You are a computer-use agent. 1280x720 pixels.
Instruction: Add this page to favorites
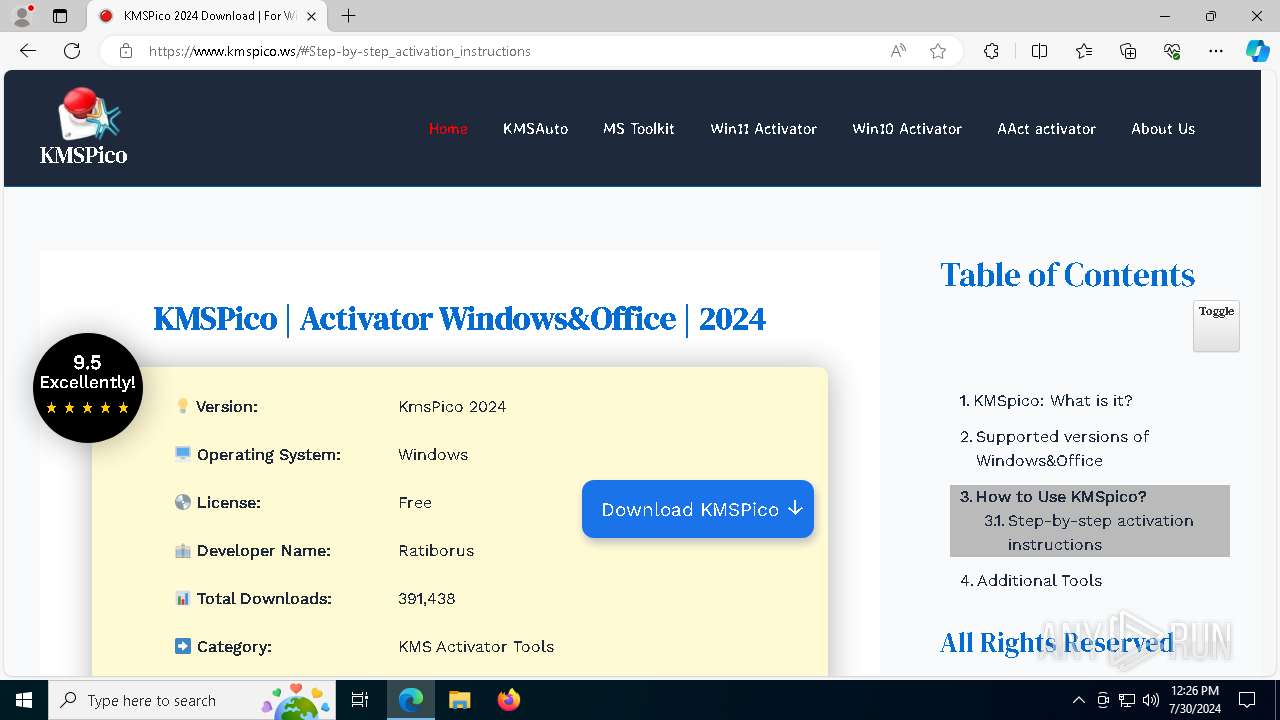(x=938, y=51)
